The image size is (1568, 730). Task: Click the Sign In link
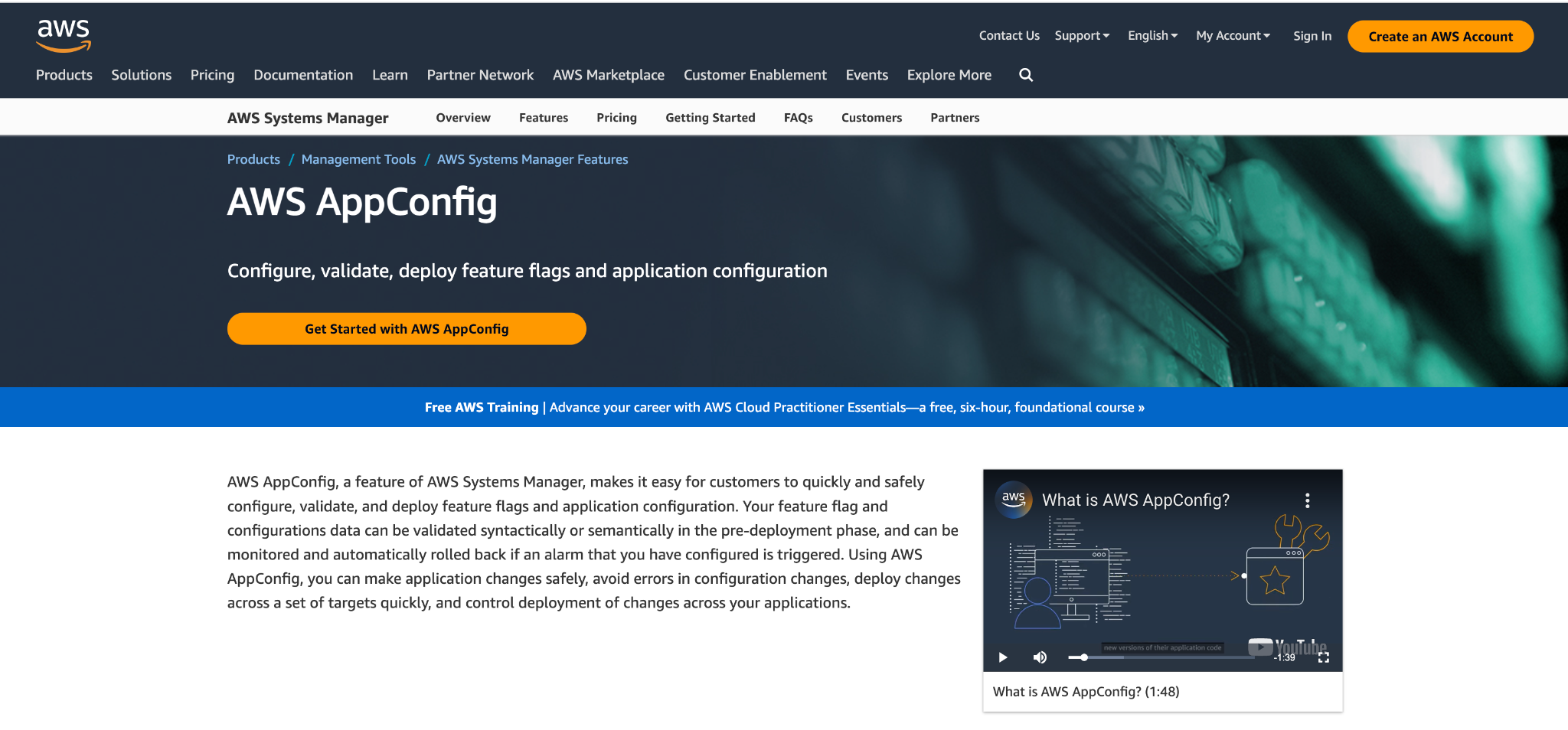tap(1312, 36)
